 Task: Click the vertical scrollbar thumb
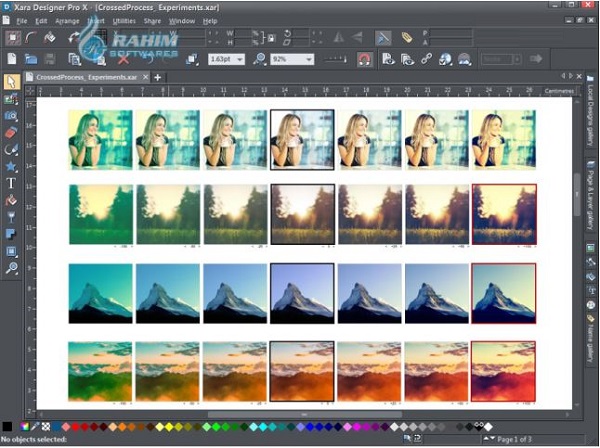click(x=577, y=196)
